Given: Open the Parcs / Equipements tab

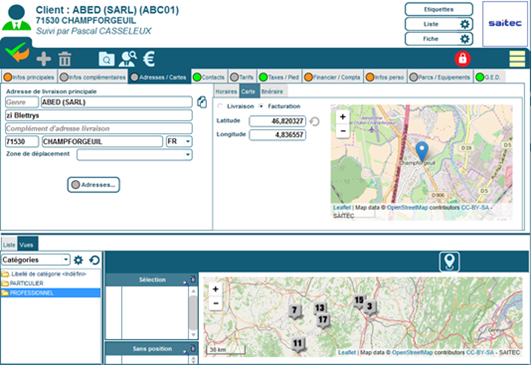Looking at the screenshot, I should [440, 77].
